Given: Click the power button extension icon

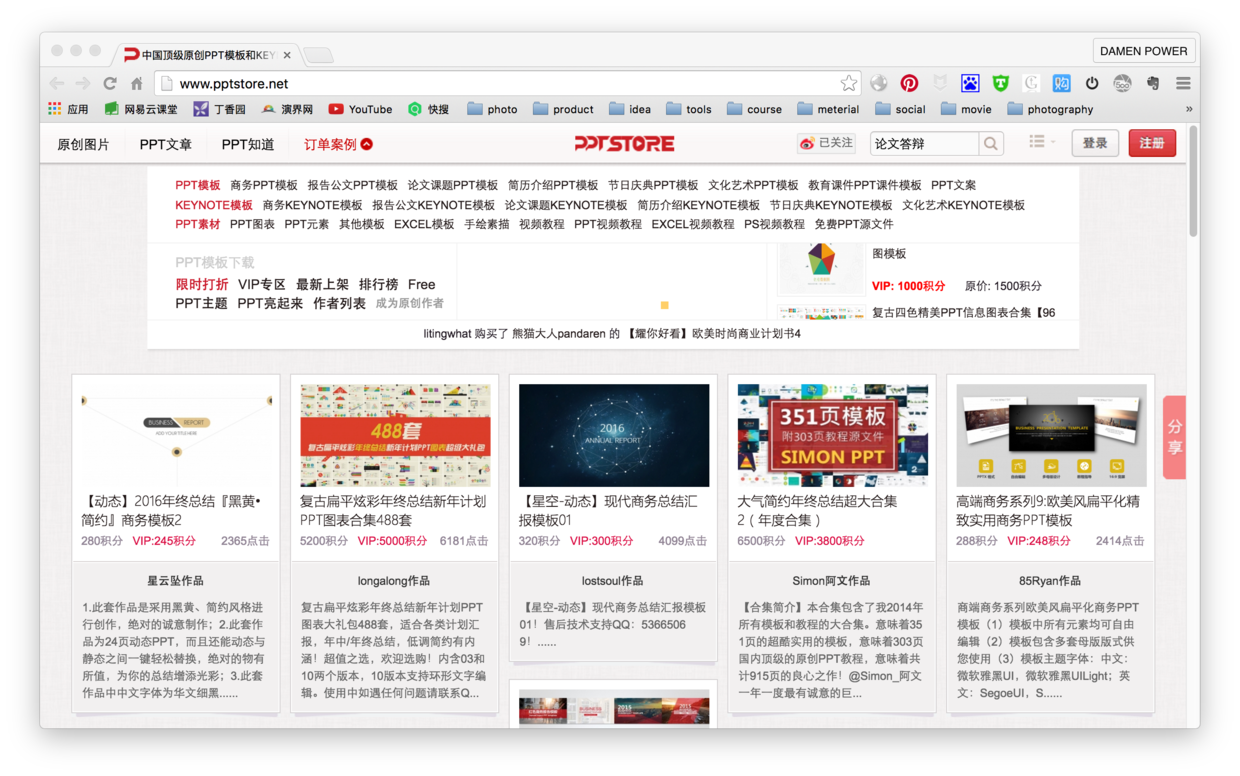Looking at the screenshot, I should click(x=1092, y=84).
